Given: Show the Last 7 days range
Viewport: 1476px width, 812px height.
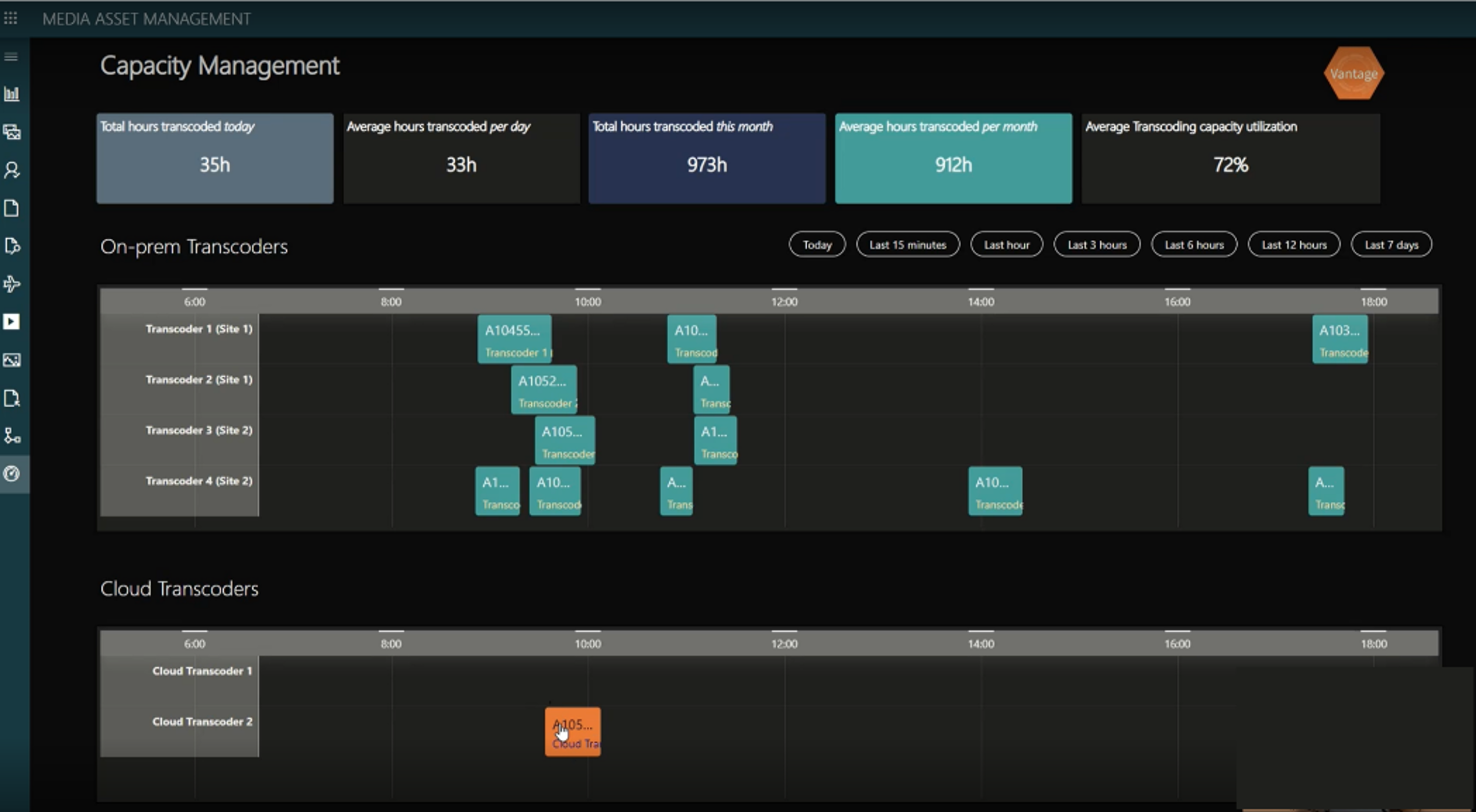Looking at the screenshot, I should 1391,244.
